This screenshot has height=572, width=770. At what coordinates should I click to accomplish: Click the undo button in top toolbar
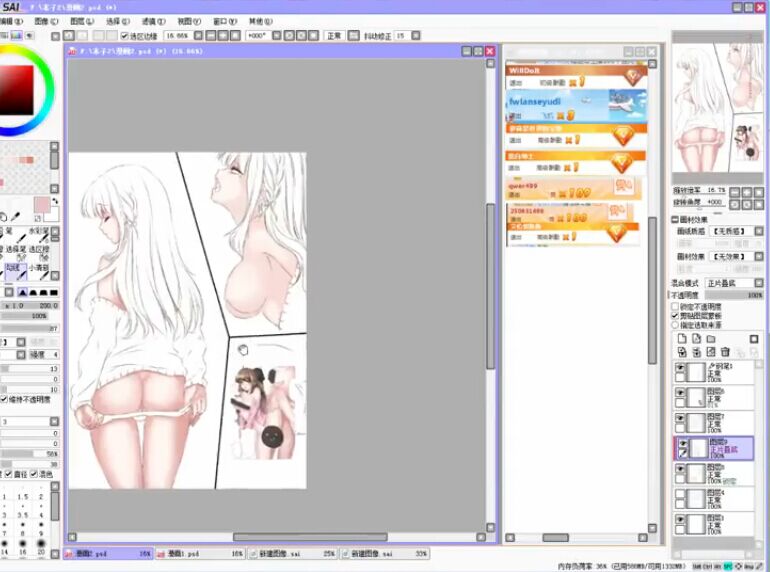(x=69, y=35)
